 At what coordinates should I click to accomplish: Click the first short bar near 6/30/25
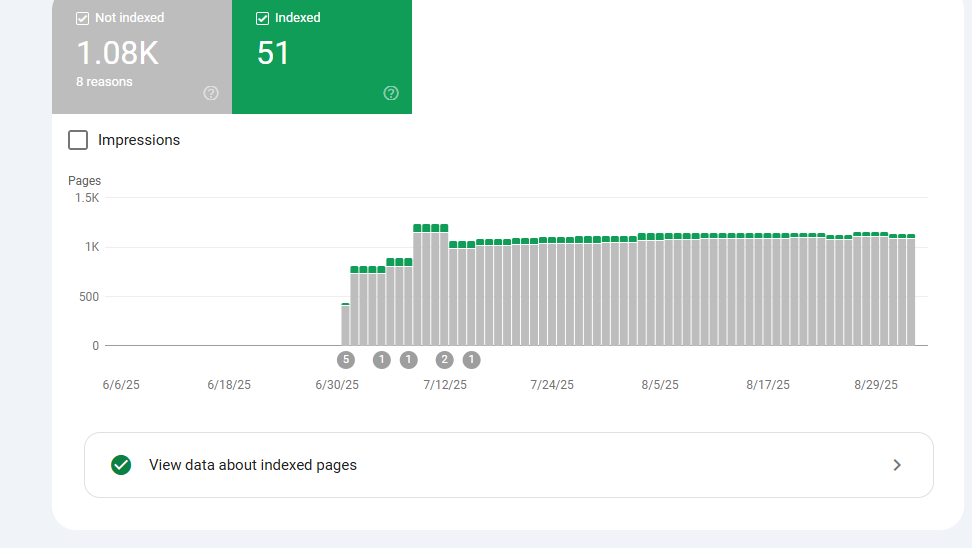coord(346,324)
